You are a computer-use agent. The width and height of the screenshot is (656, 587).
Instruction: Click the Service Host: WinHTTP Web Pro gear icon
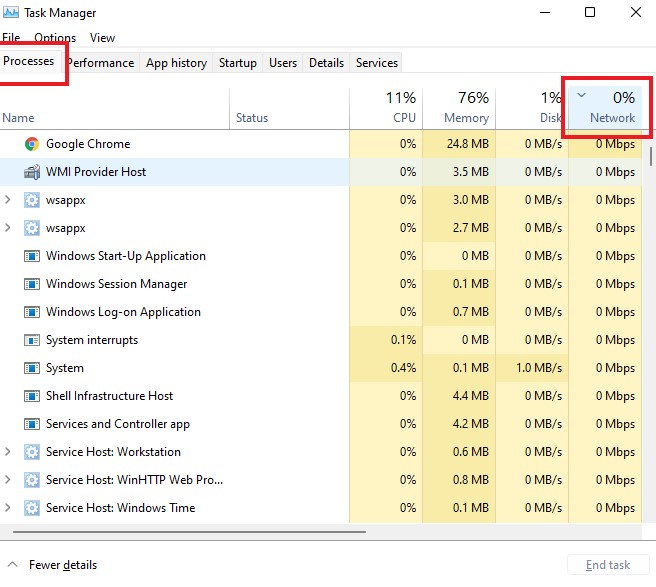click(x=32, y=480)
